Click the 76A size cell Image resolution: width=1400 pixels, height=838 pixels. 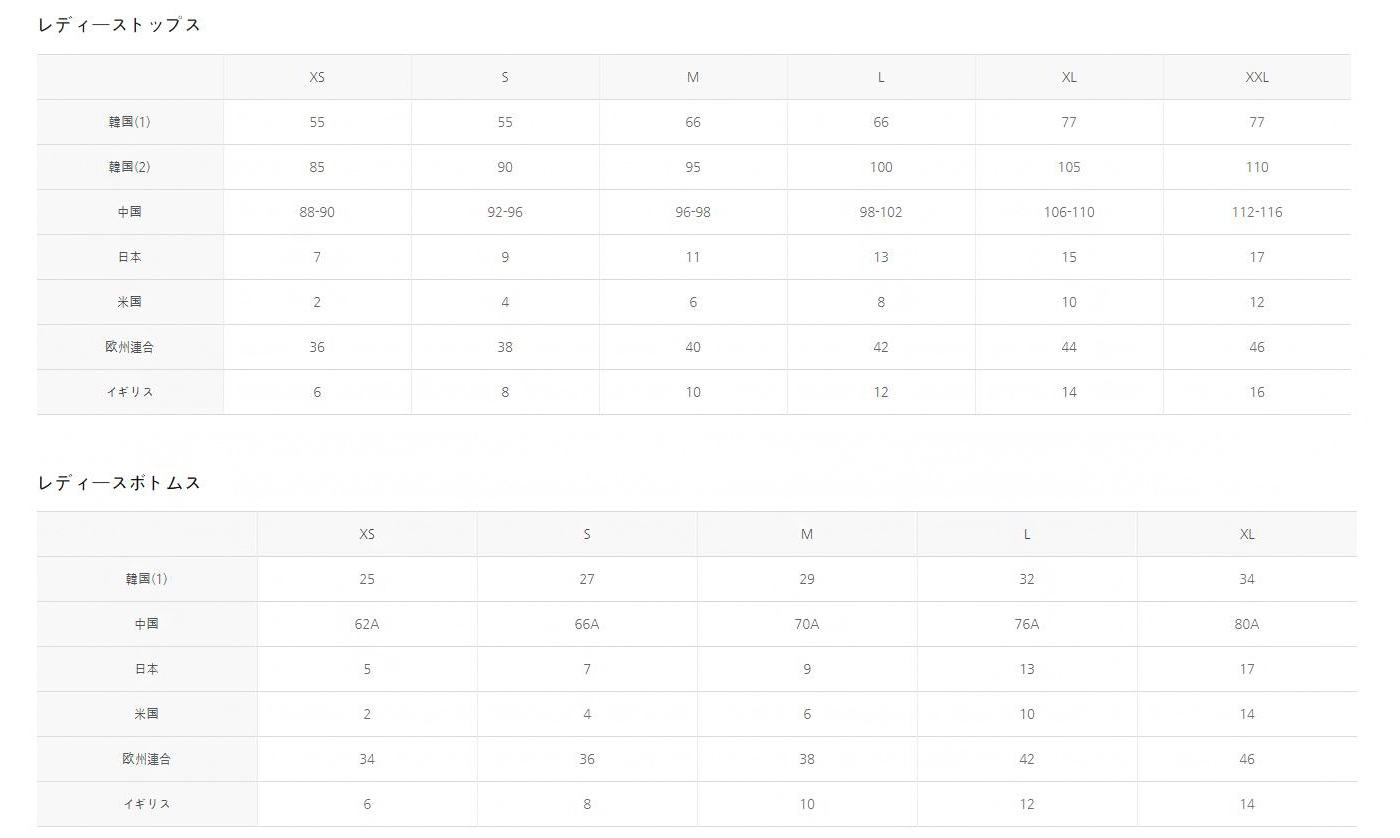point(1027,624)
